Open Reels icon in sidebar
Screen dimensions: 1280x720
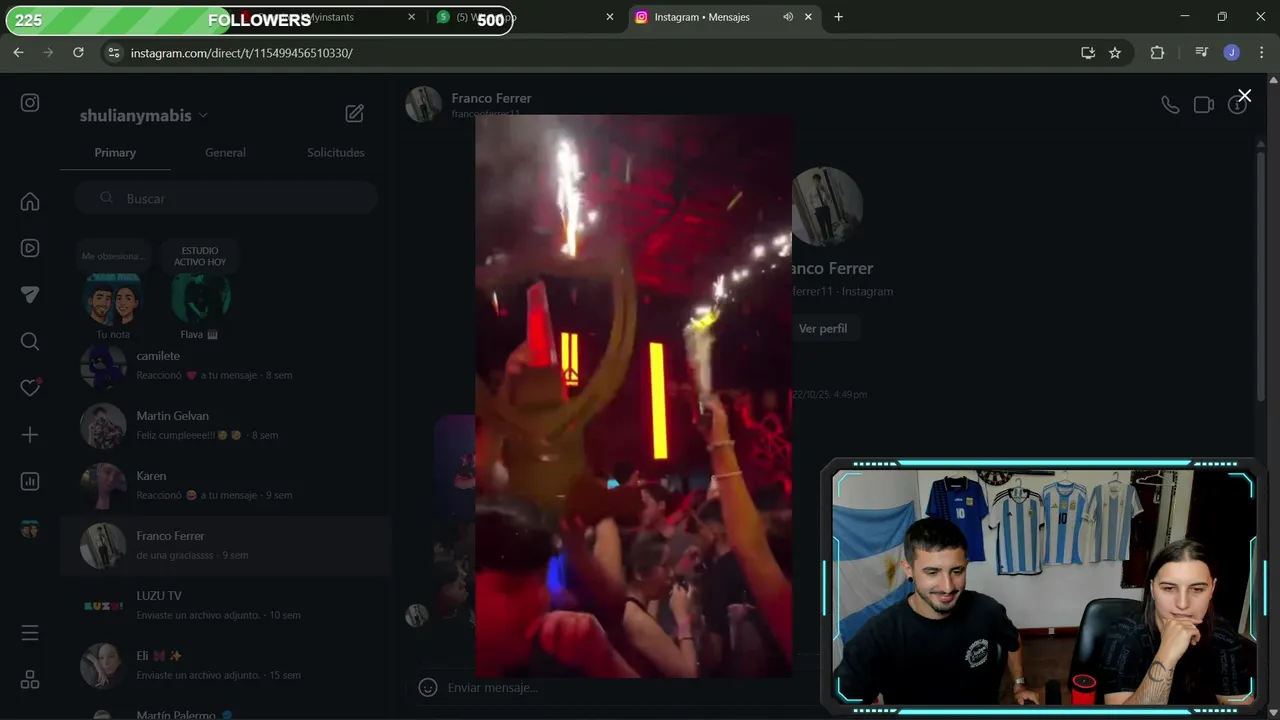point(30,248)
